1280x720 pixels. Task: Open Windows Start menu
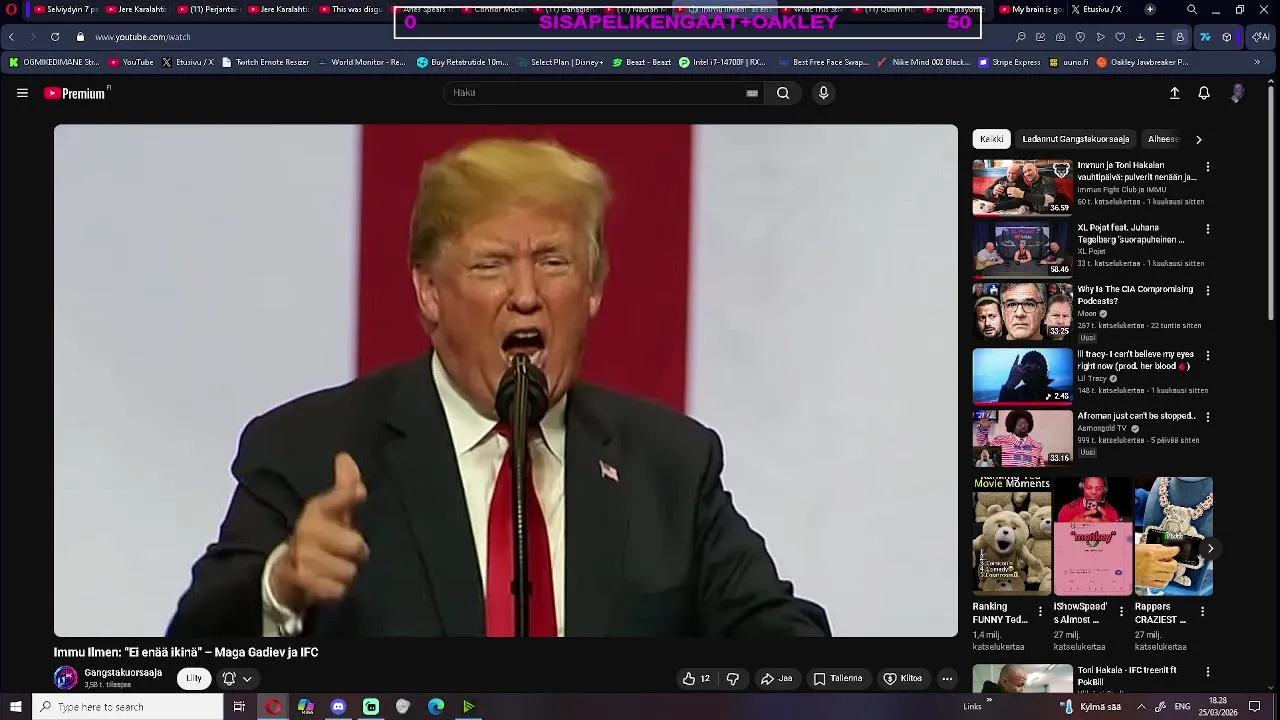coord(15,707)
